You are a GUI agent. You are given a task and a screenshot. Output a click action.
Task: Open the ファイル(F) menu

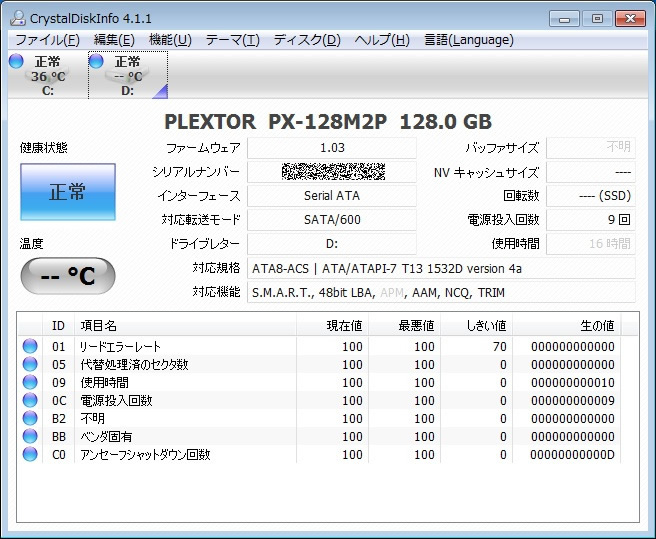click(47, 40)
